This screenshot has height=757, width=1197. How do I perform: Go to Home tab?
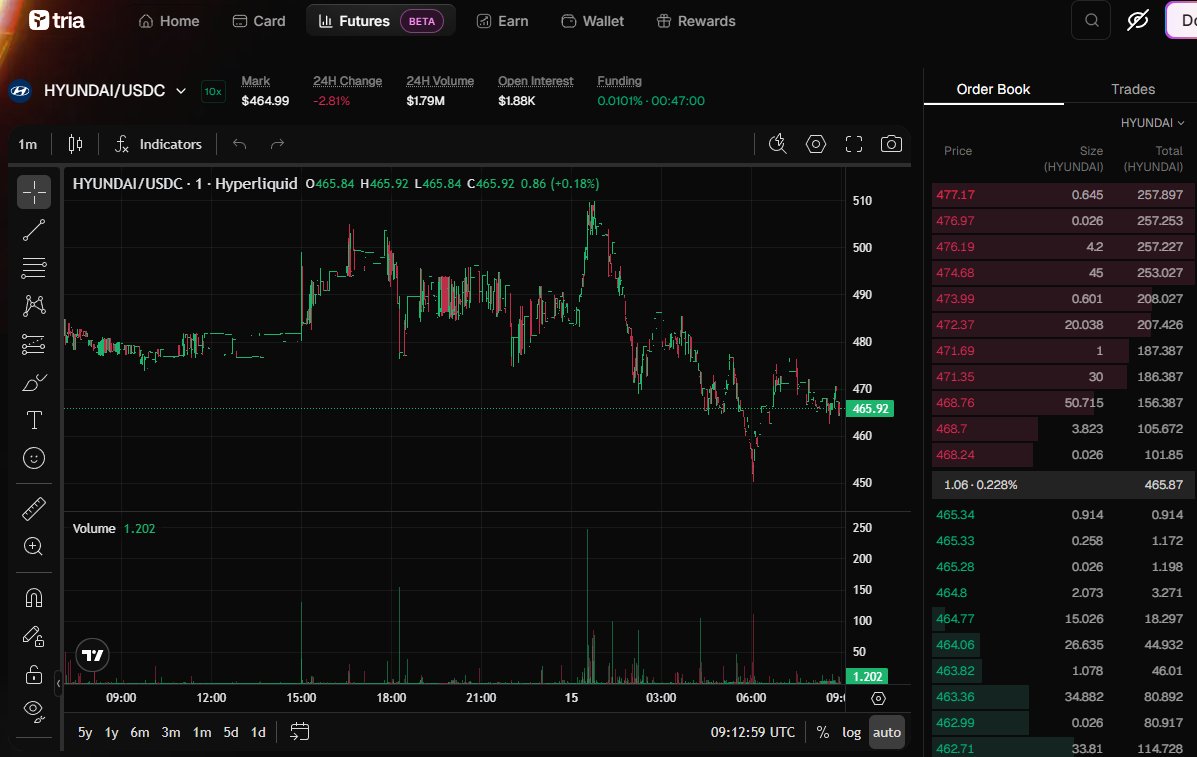169,21
